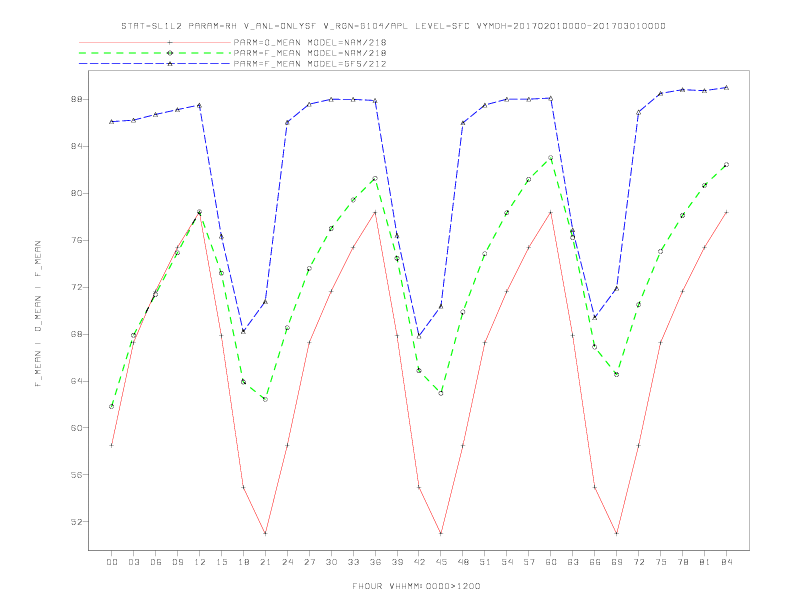792x612 pixels.
Task: Click blue GFS triangle marker at hour 18
Action: point(243,331)
